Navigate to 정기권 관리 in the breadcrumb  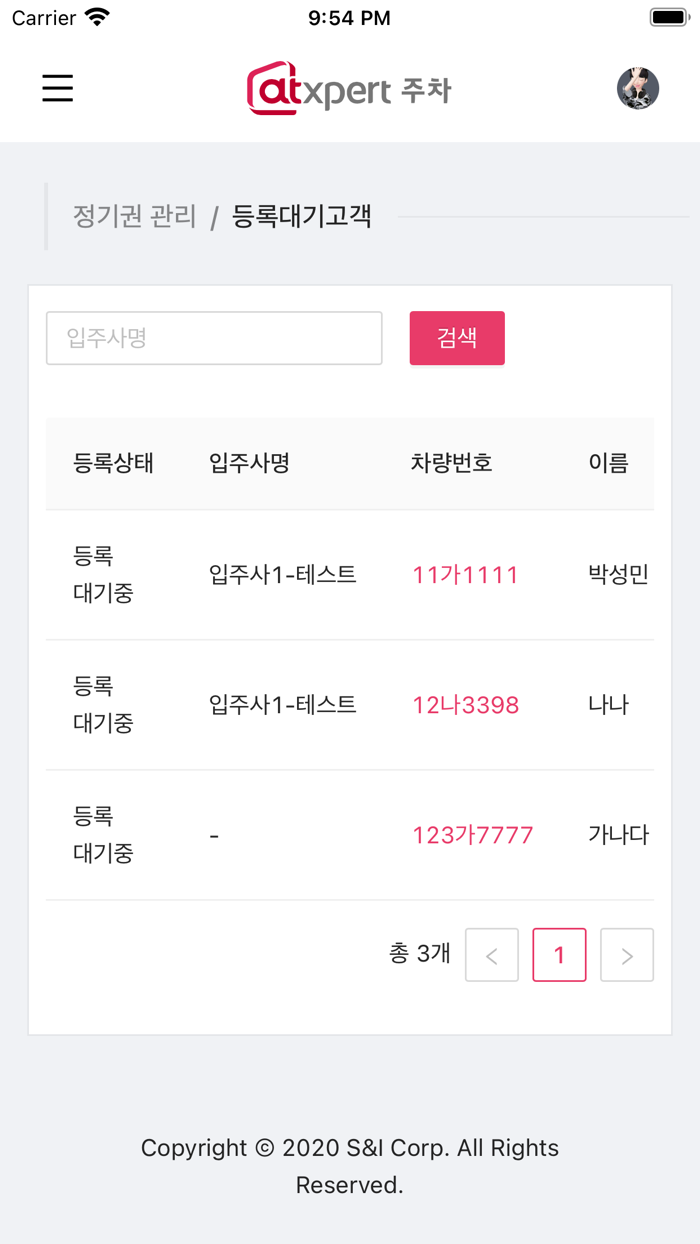134,215
